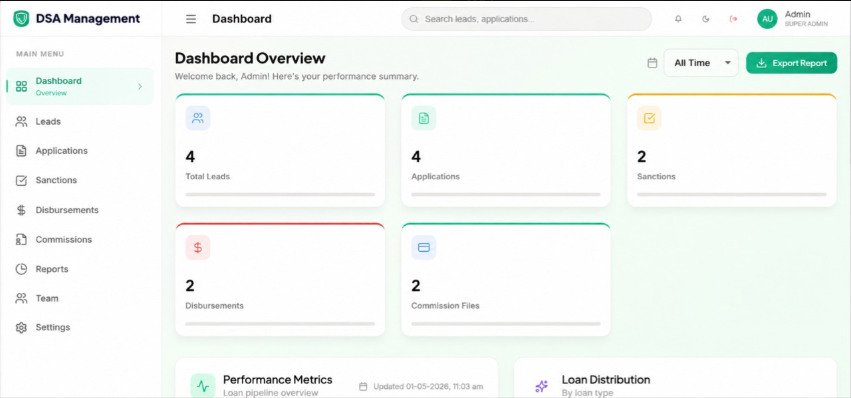Image resolution: width=851 pixels, height=398 pixels.
Task: Click the Total Leads progress bar
Action: [280, 194]
